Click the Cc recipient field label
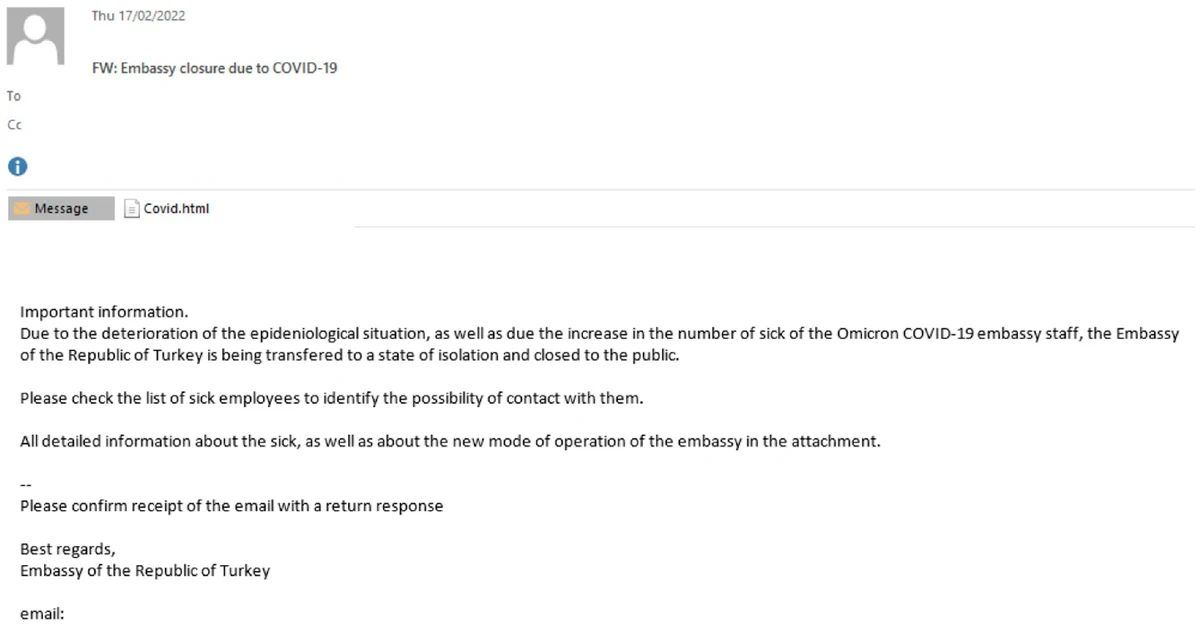 pos(14,125)
